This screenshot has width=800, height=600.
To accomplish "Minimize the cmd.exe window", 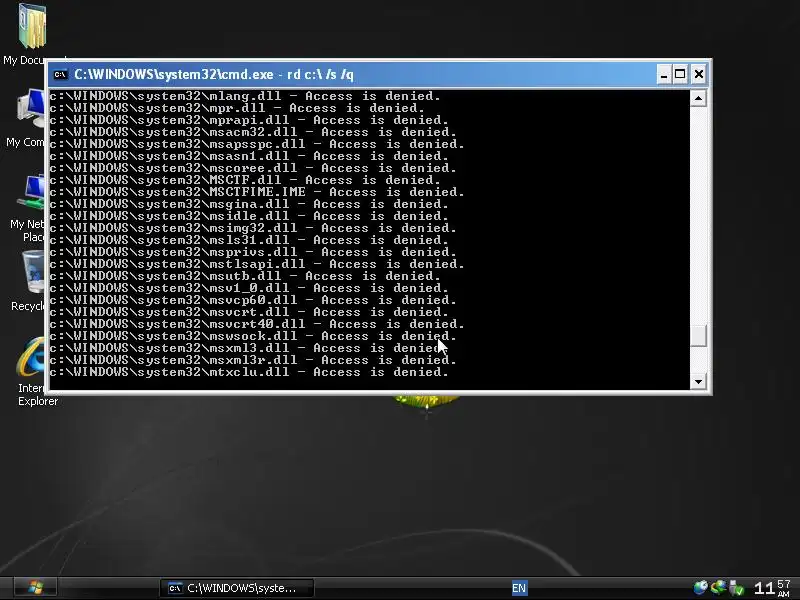I will pyautogui.click(x=663, y=74).
